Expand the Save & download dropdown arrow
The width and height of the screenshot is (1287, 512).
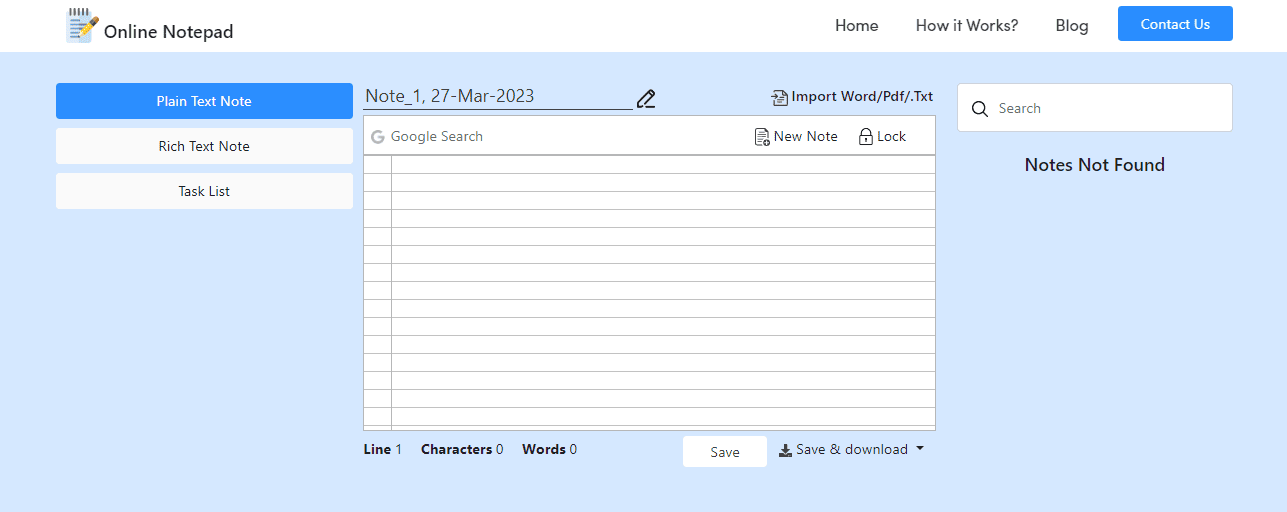(920, 449)
